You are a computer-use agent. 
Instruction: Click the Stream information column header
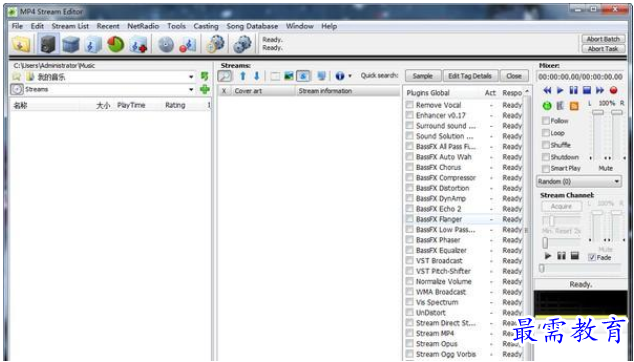pos(348,91)
